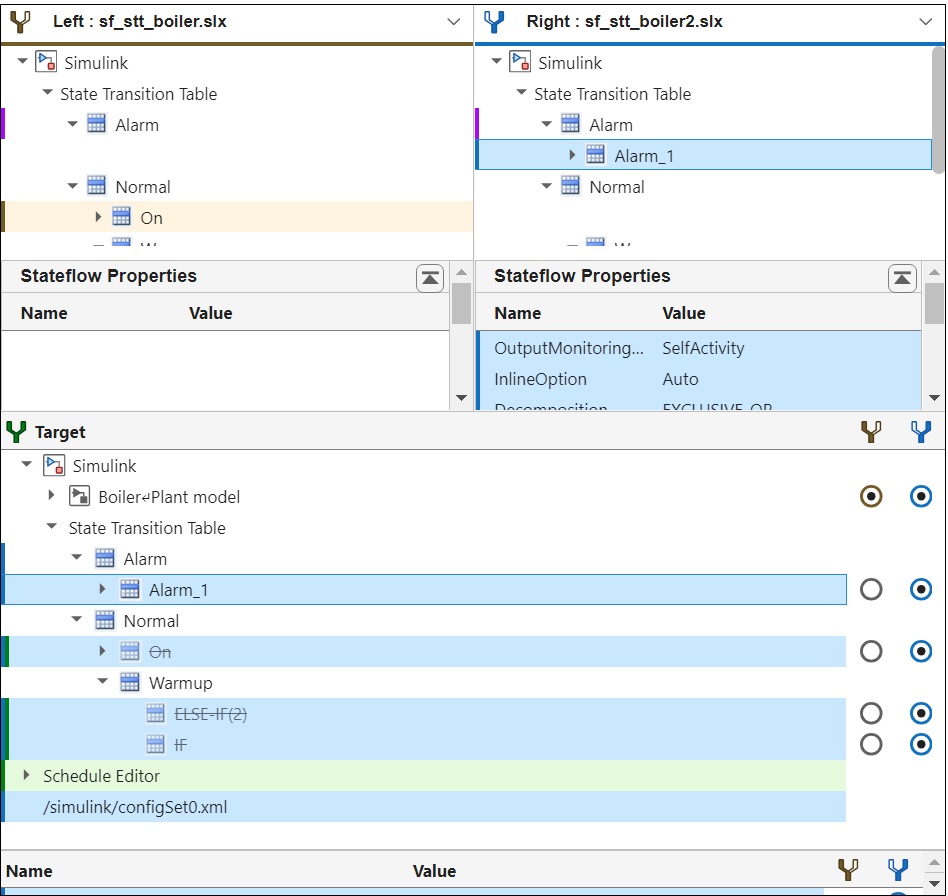Select the right radio button for ELSE-IF(2)
948x896 pixels.
[921, 713]
